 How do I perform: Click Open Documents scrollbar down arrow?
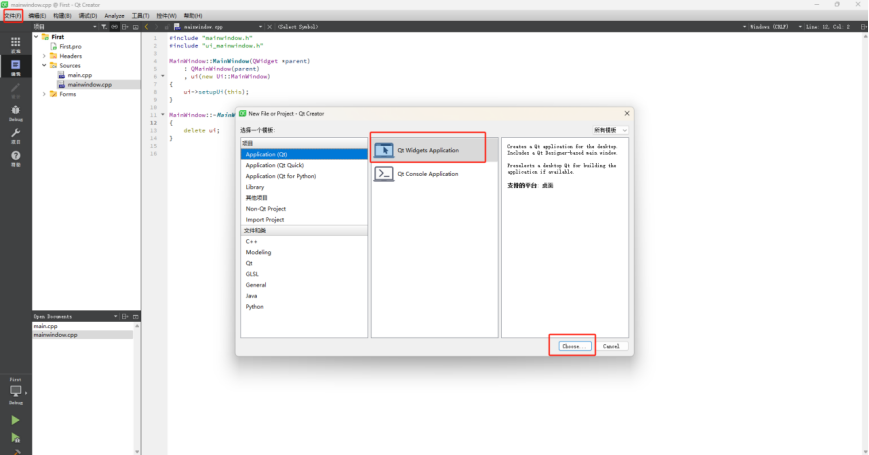[x=137, y=452]
